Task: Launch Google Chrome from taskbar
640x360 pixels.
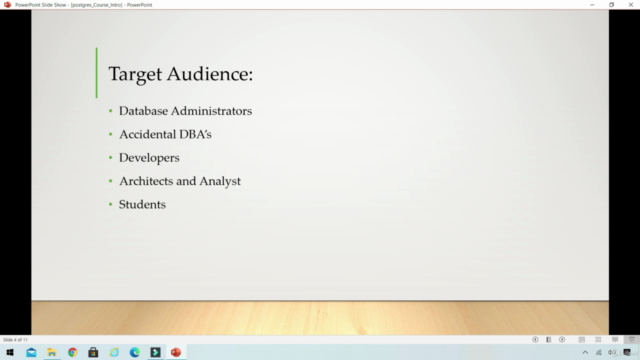Action: 73,352
